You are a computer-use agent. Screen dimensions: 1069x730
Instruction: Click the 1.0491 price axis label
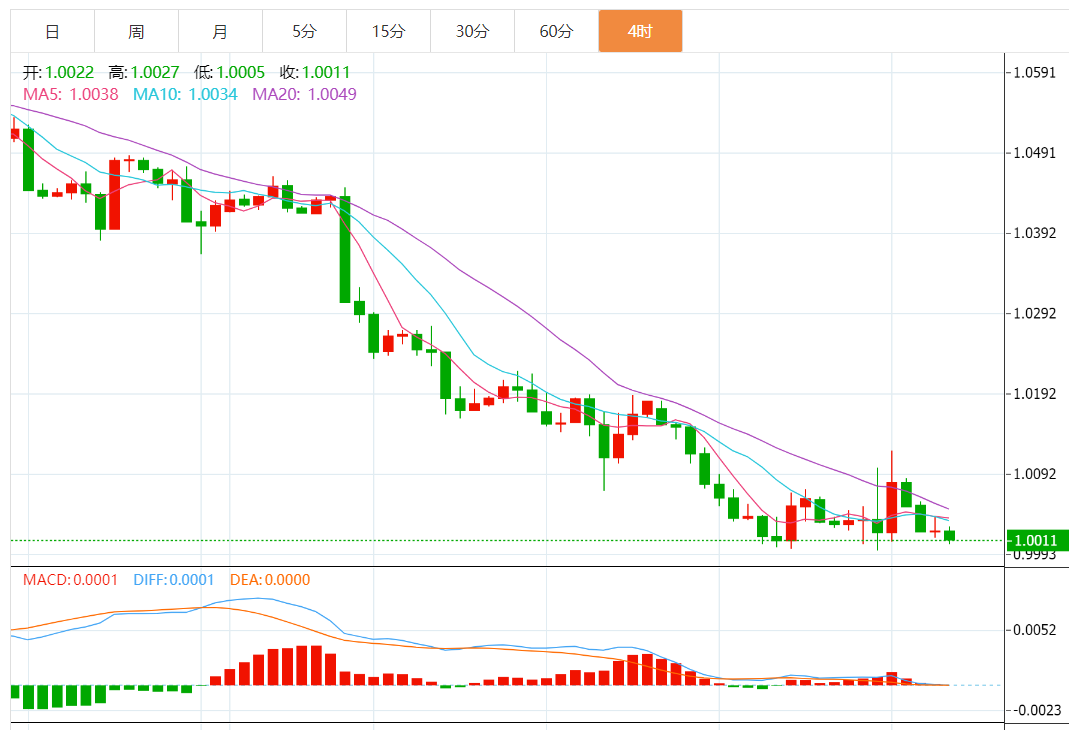(x=1035, y=153)
